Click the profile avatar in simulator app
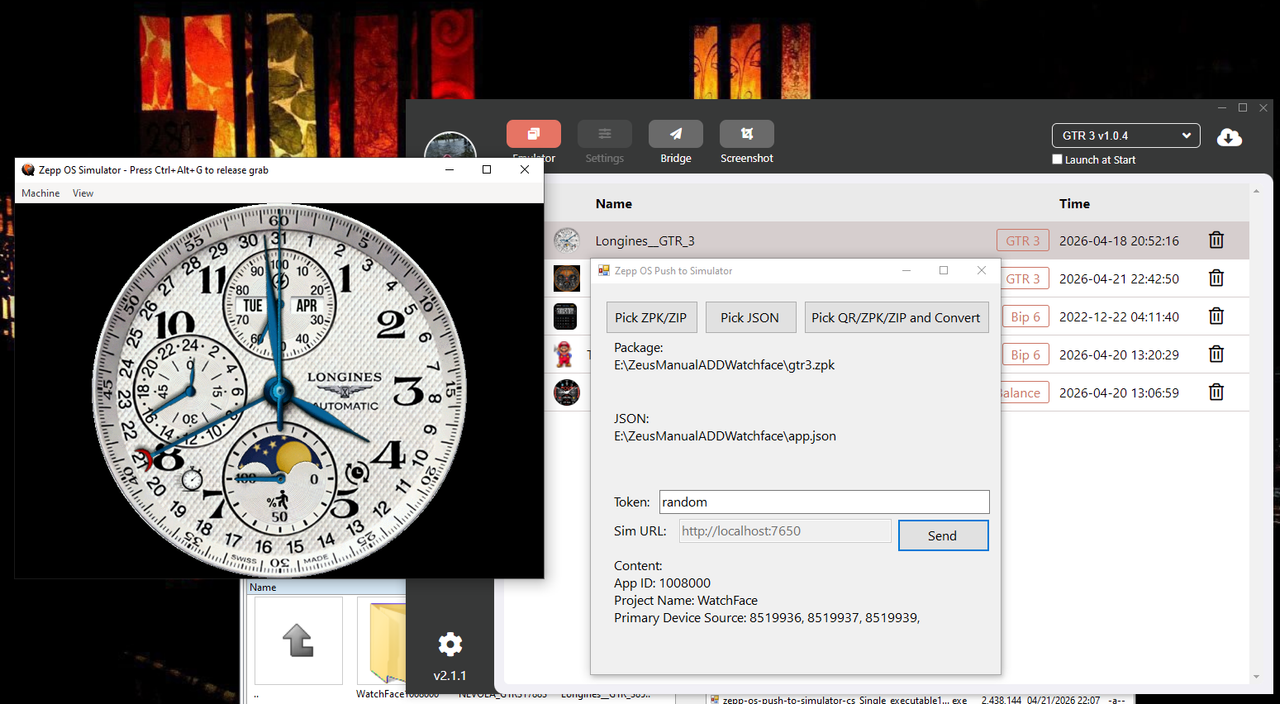 click(x=450, y=146)
